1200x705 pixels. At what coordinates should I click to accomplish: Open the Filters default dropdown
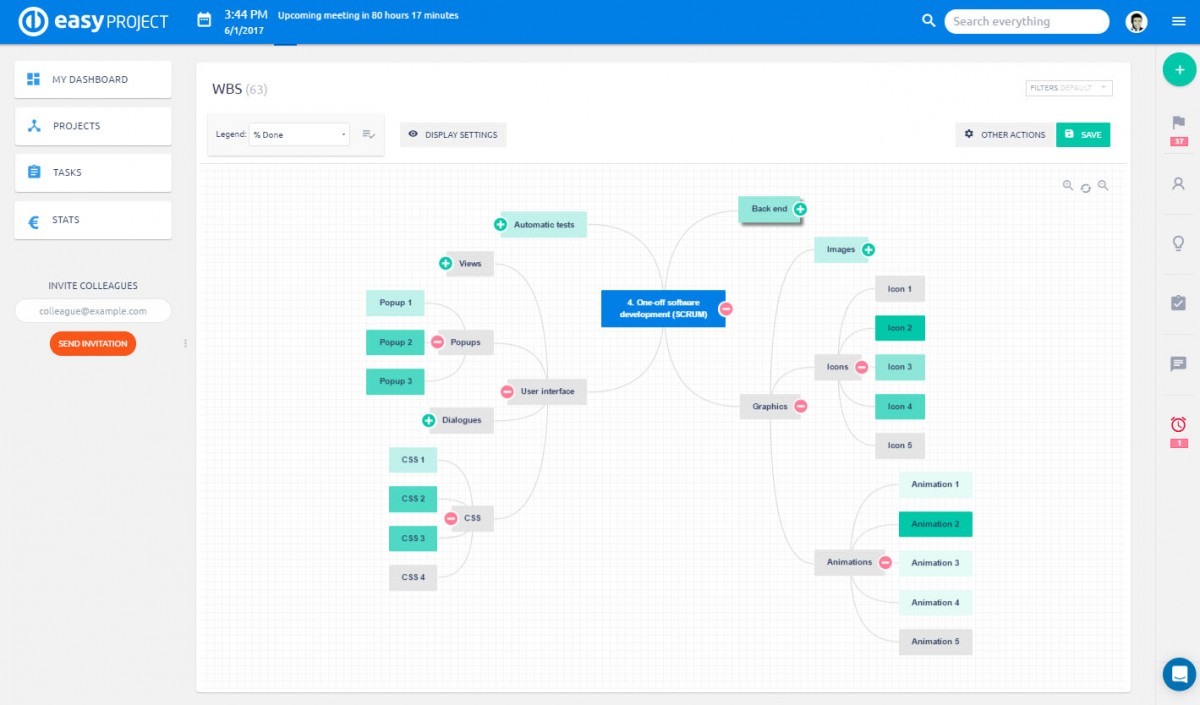1068,88
